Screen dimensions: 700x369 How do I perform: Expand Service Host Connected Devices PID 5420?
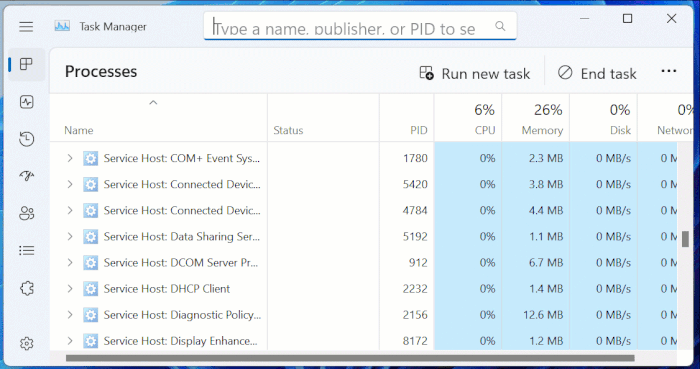(x=70, y=184)
